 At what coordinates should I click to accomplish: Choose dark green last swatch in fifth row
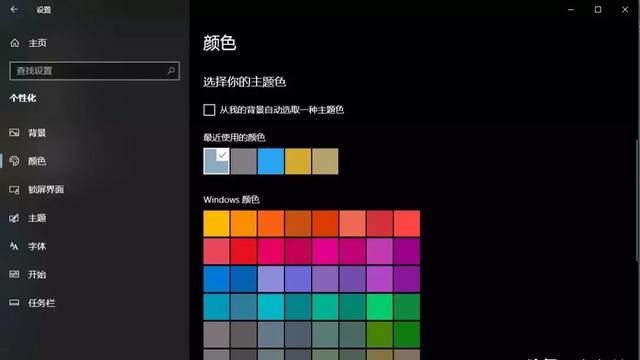407,335
